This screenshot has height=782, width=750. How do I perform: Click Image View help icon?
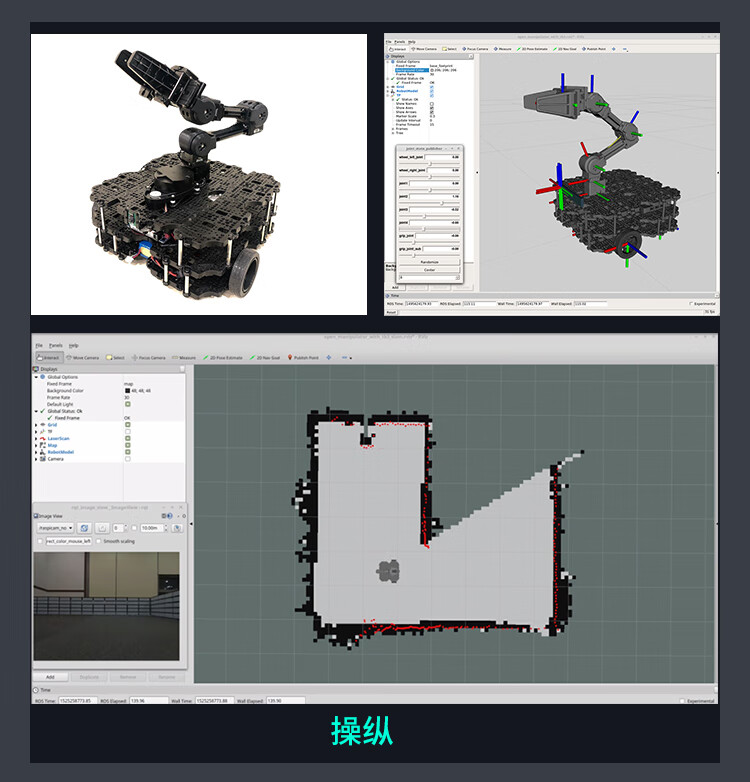[x=170, y=516]
